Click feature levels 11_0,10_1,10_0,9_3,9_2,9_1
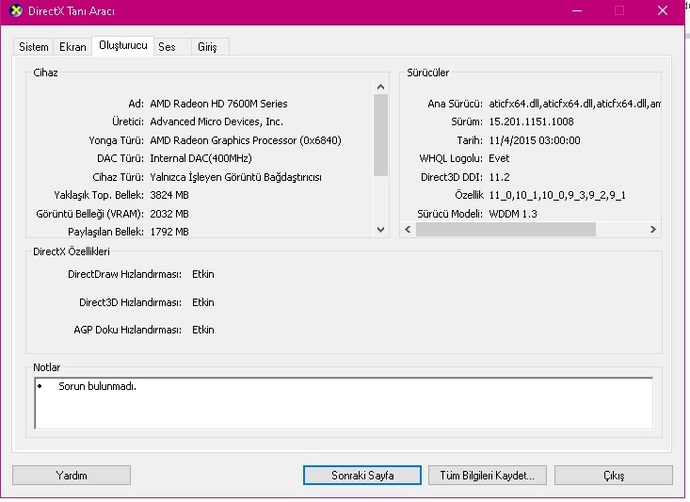The width and height of the screenshot is (690, 502). point(557,195)
